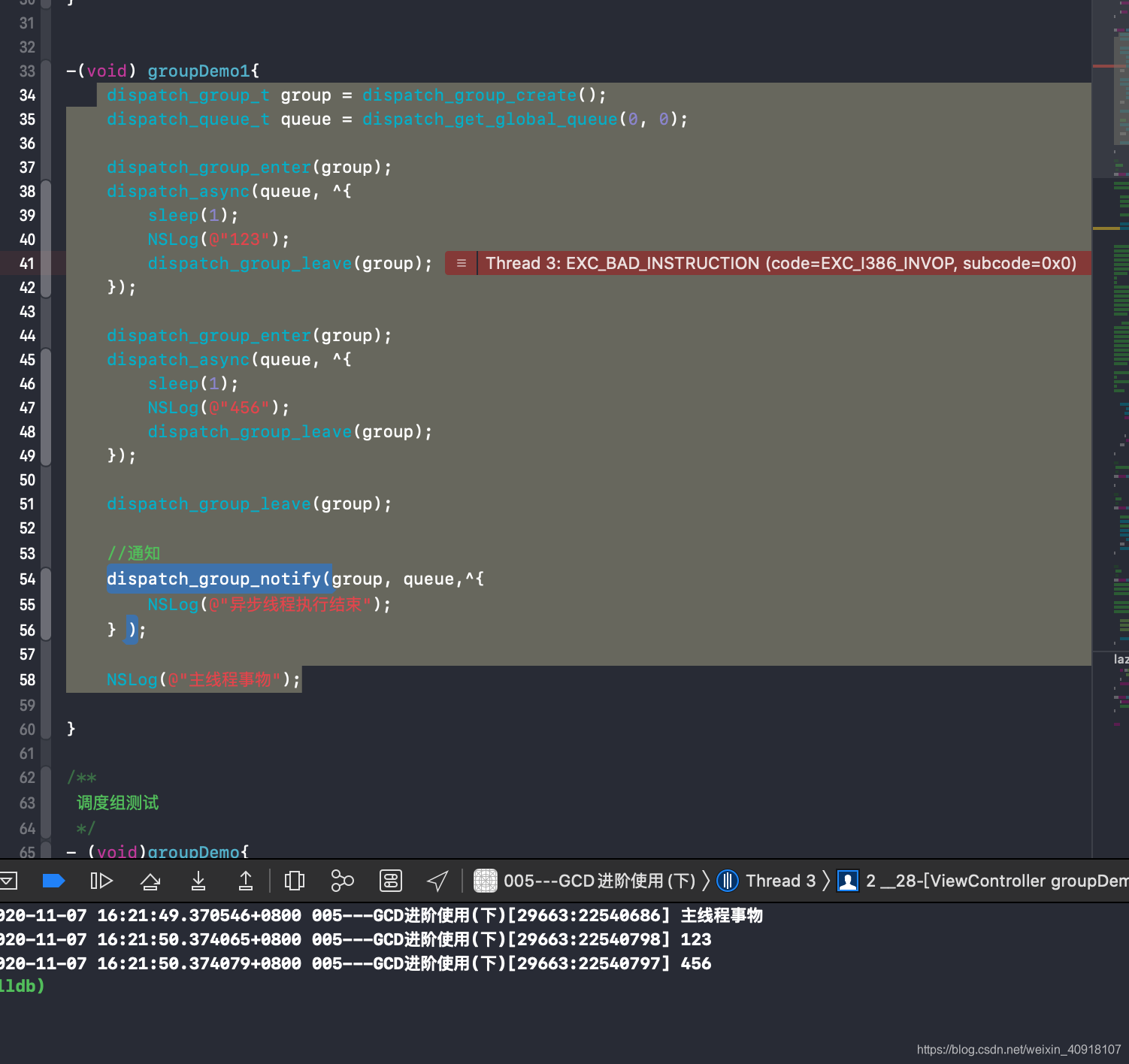Click dispatch_group_leave on line 51
This screenshot has height=1064, width=1129.
(x=208, y=504)
